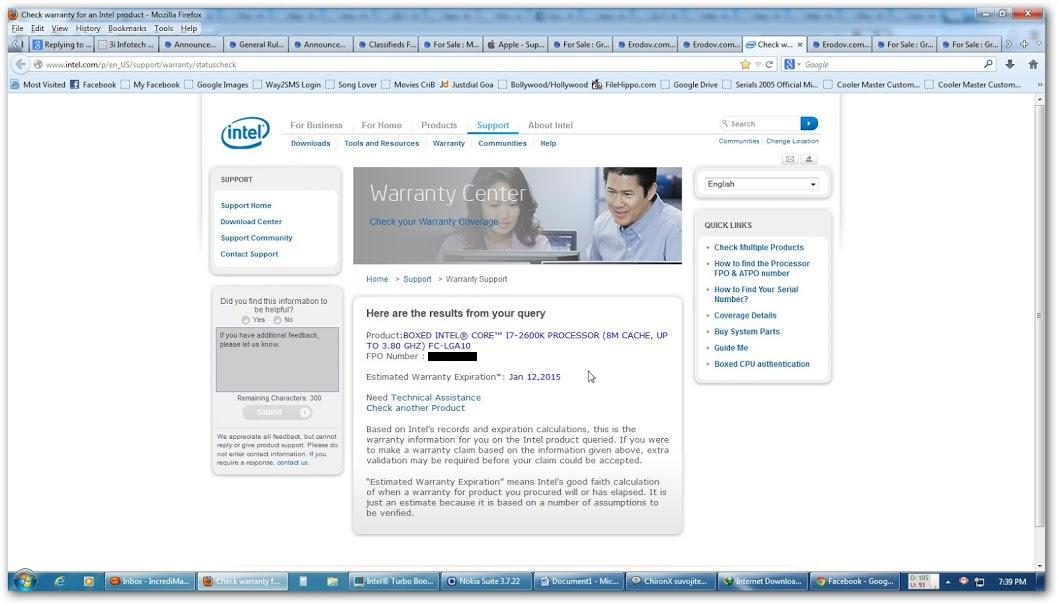Image resolution: width=1058 pixels, height=604 pixels.
Task: Expand the bookmarks toolbar overflow chevron
Action: [1040, 84]
